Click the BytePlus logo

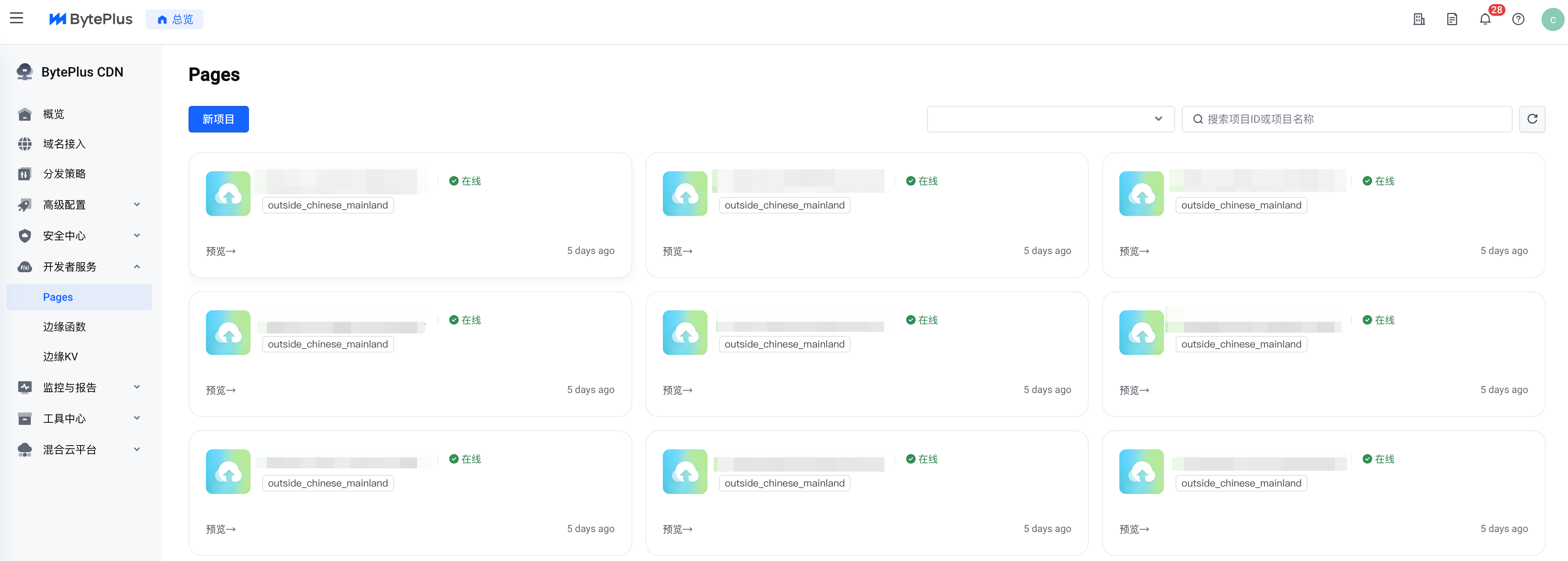(91, 19)
